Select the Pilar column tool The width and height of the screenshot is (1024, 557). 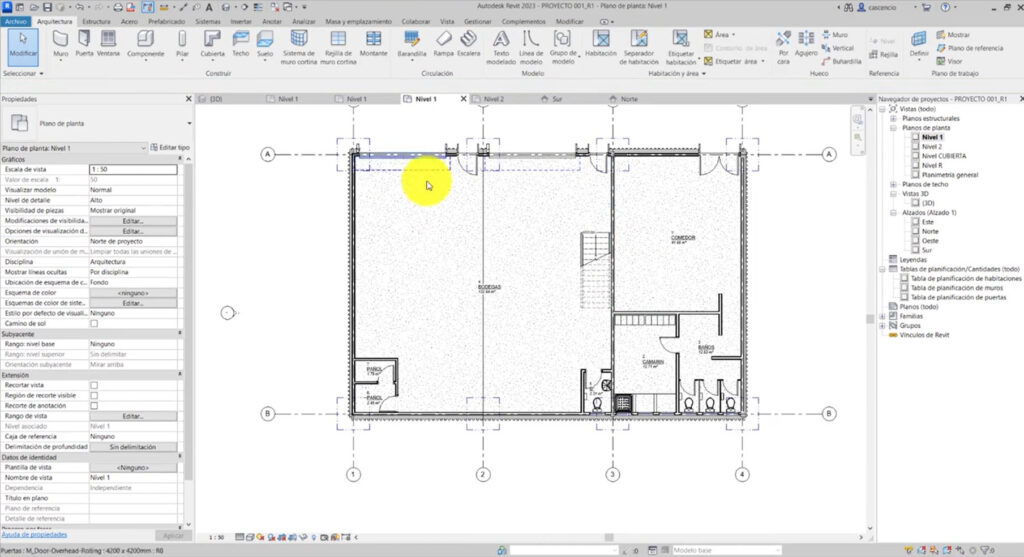pos(184,41)
